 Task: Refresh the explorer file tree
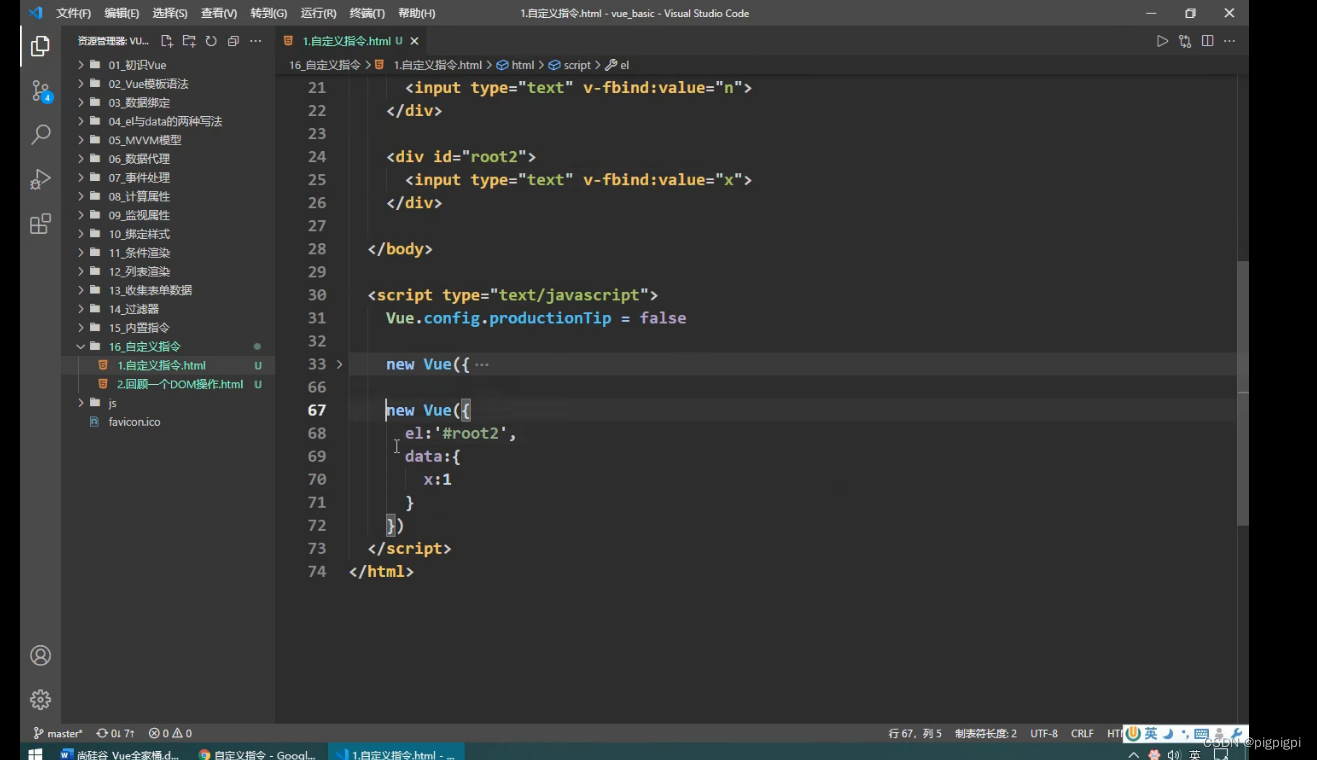(x=211, y=41)
